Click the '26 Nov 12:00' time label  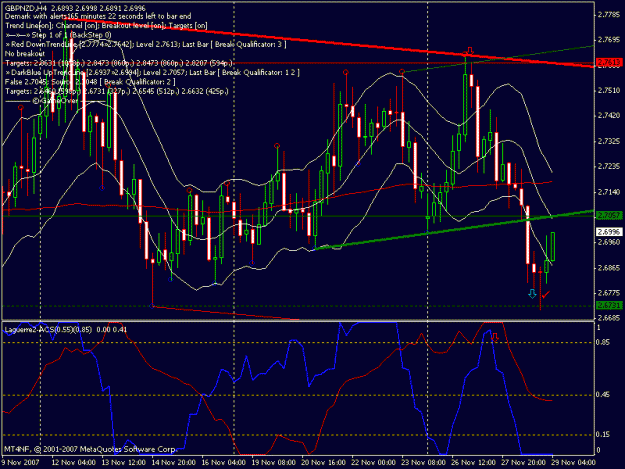[x=474, y=463]
